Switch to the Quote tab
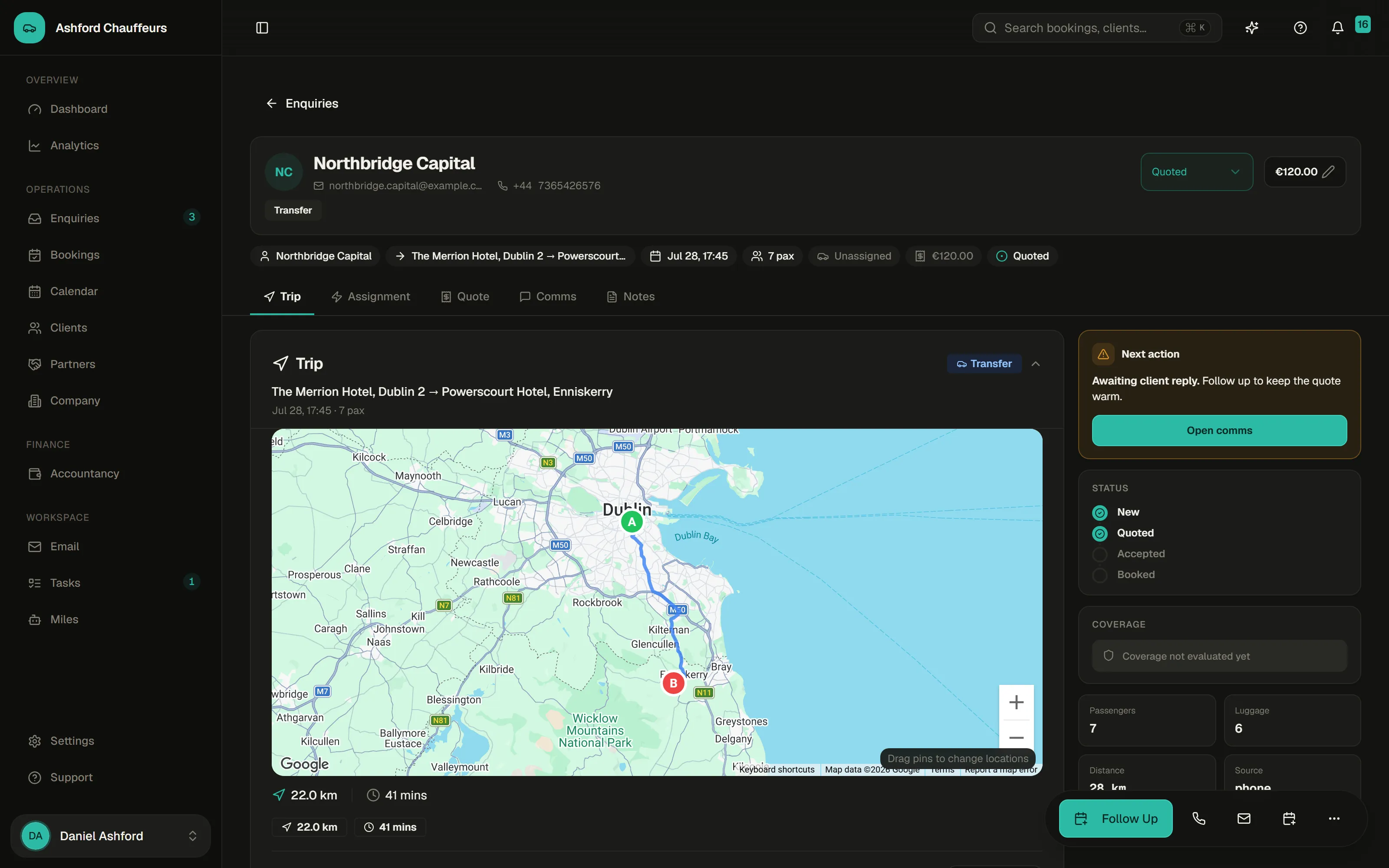Viewport: 1389px width, 868px height. [465, 297]
